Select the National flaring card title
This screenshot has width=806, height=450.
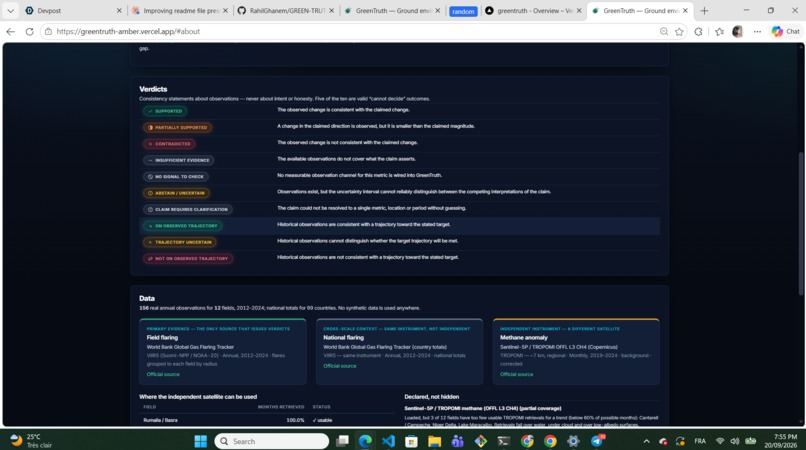[x=343, y=337]
